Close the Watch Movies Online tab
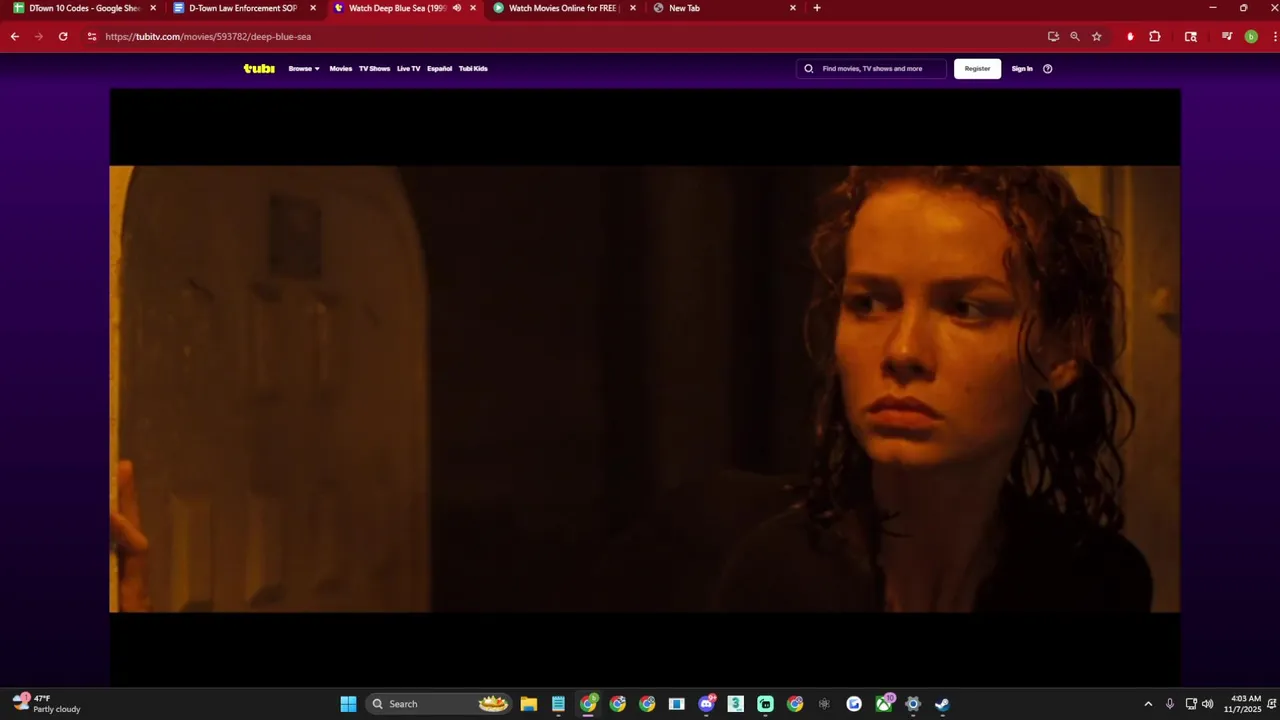 [633, 8]
